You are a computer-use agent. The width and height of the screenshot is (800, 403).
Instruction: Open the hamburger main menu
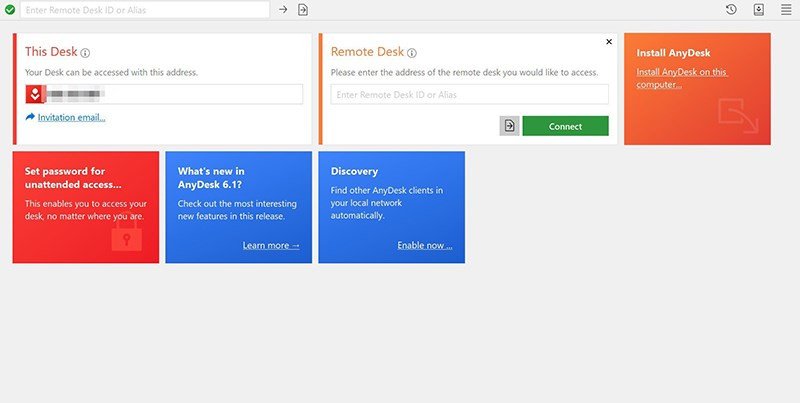[786, 10]
